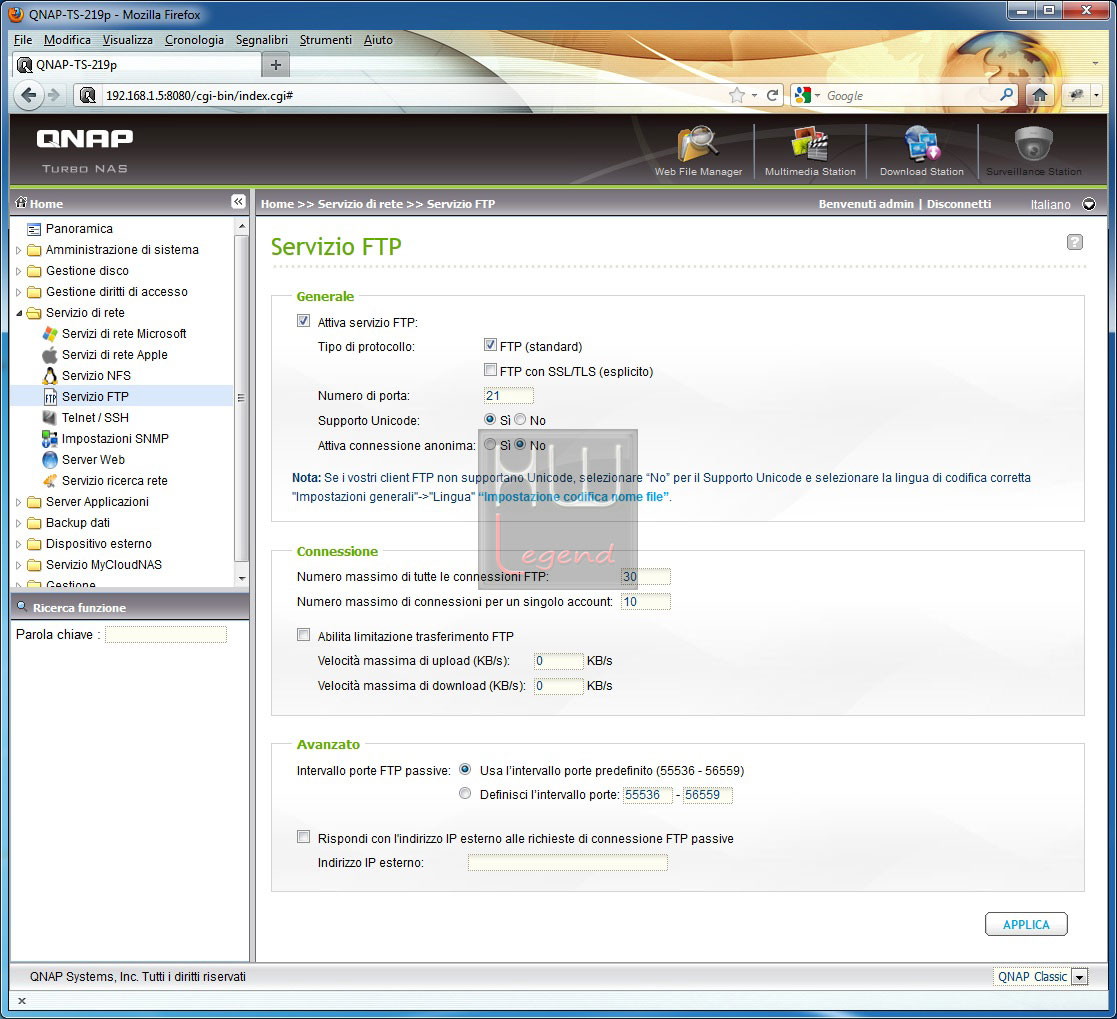Viewport: 1117px width, 1019px height.
Task: Open new tab with plus button
Action: (x=276, y=65)
